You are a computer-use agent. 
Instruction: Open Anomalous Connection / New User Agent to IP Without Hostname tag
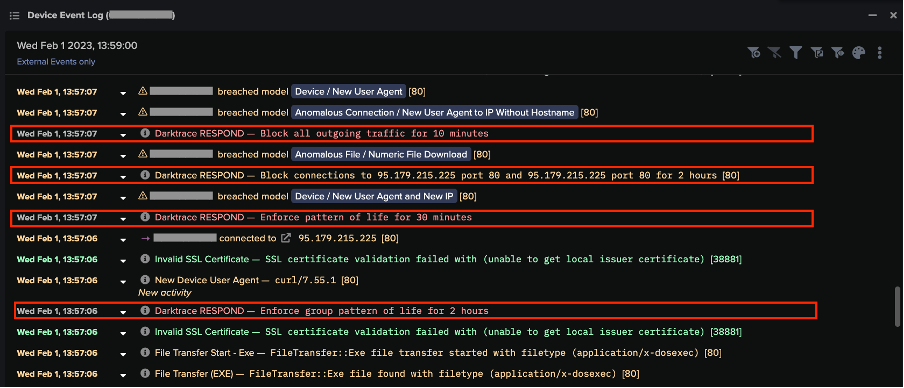click(435, 112)
